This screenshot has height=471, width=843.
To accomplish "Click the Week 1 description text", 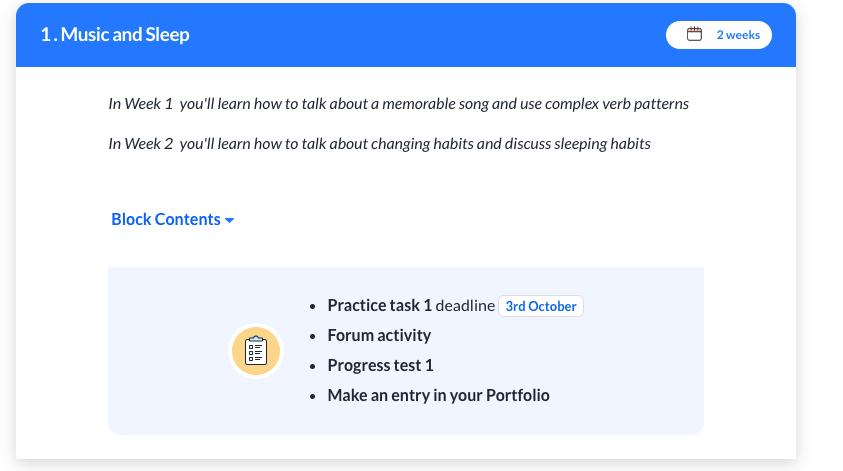I will point(398,103).
